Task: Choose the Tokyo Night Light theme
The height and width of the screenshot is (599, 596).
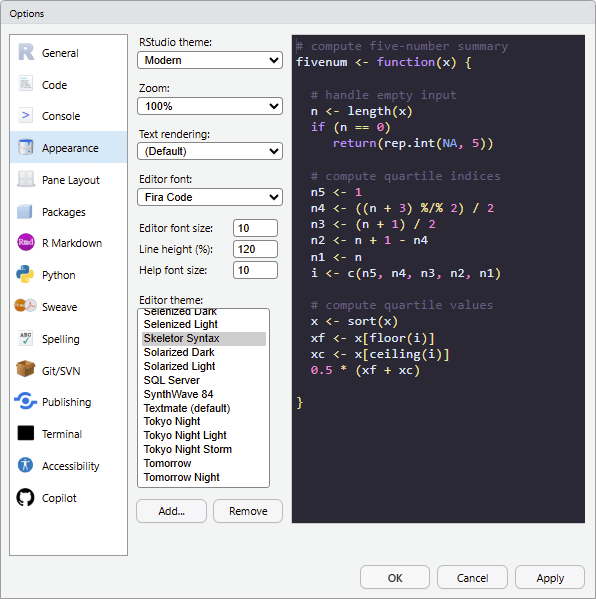Action: (x=204, y=435)
